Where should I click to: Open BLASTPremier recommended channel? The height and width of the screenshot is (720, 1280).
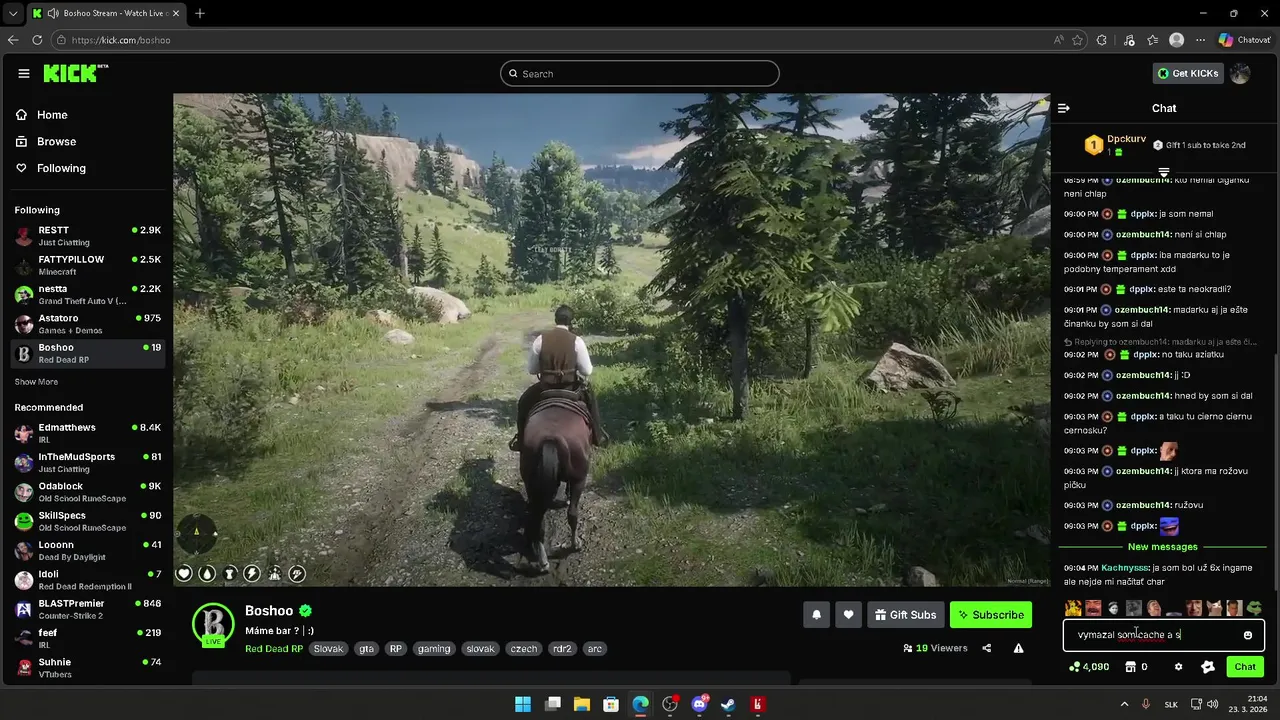(x=88, y=609)
